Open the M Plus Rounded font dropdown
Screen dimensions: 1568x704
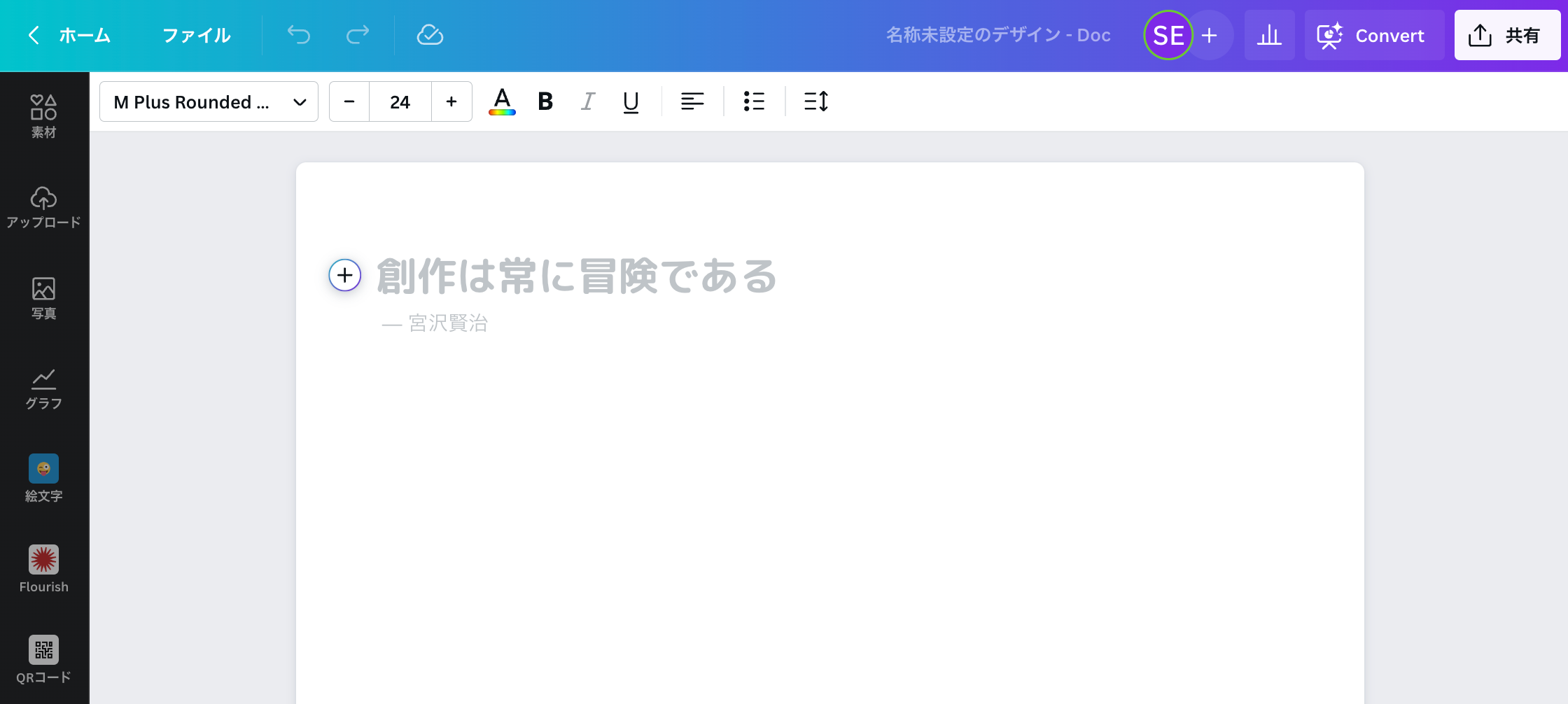coord(209,101)
